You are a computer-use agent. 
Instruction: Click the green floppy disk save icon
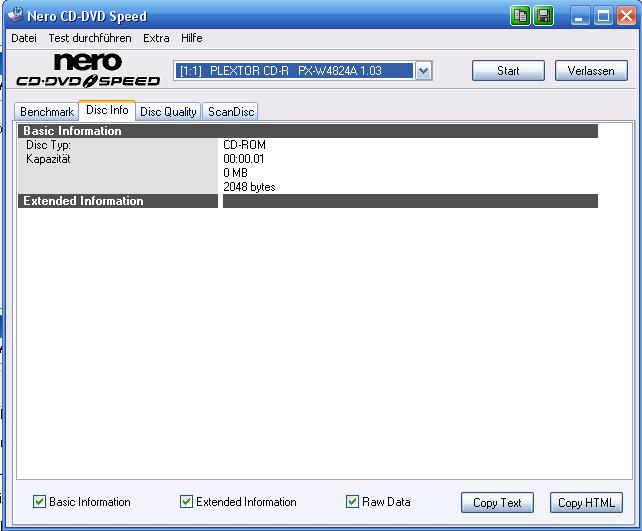[x=543, y=16]
